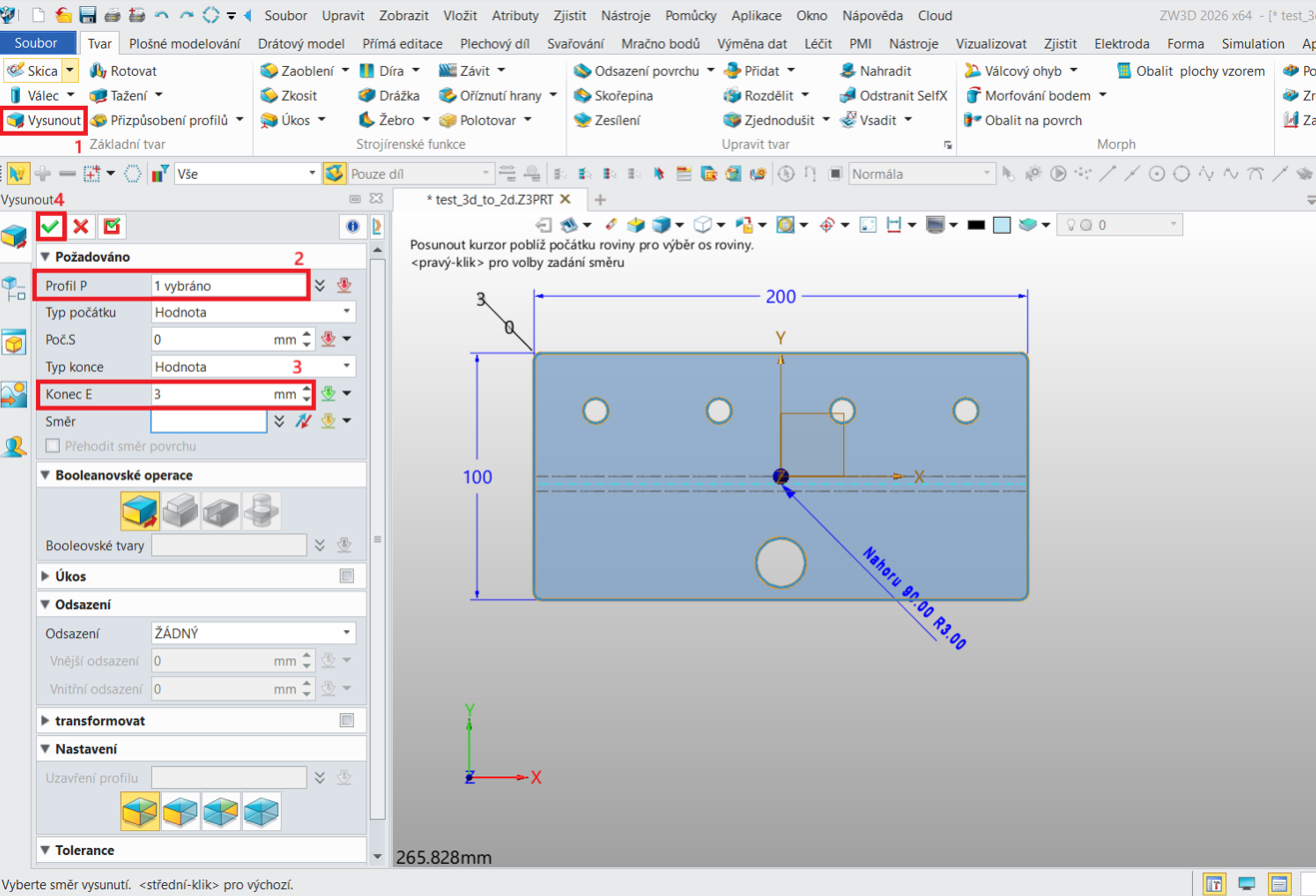The image size is (1316, 896).
Task: Choose the Zkosit chamfer tool
Action: [289, 95]
